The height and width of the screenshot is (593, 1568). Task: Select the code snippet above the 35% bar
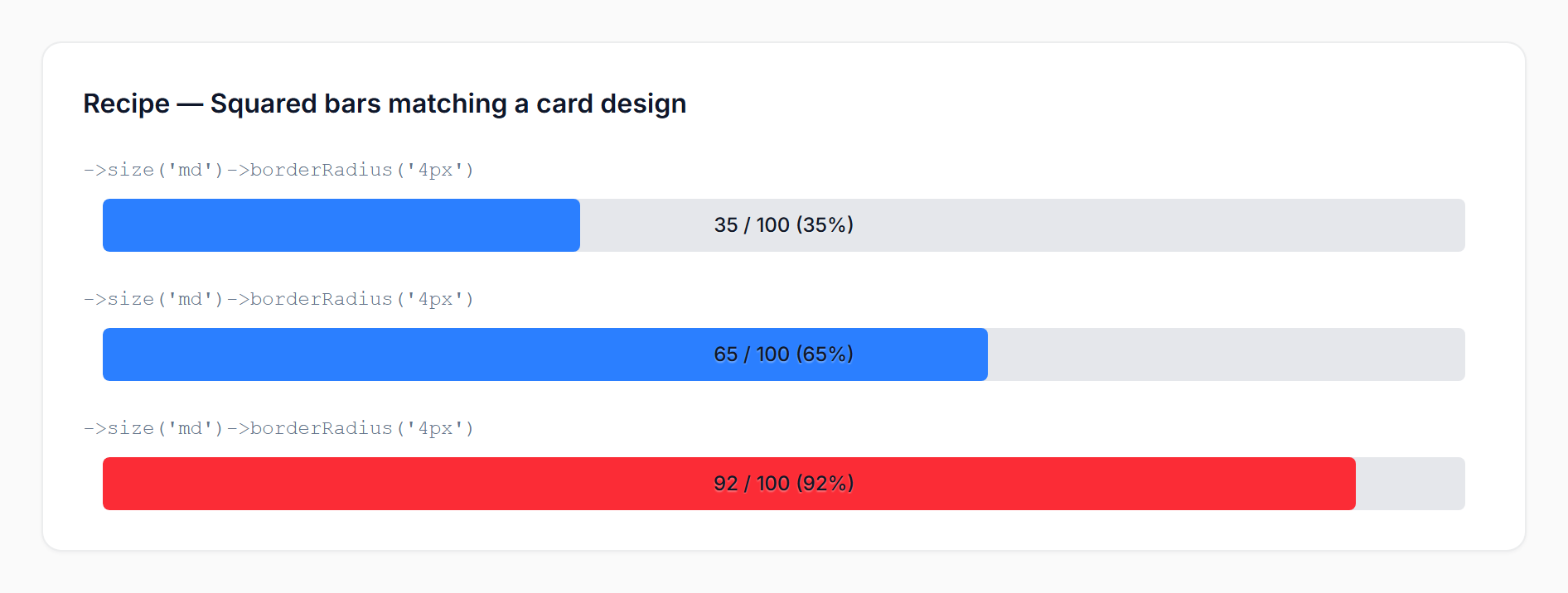point(278,170)
